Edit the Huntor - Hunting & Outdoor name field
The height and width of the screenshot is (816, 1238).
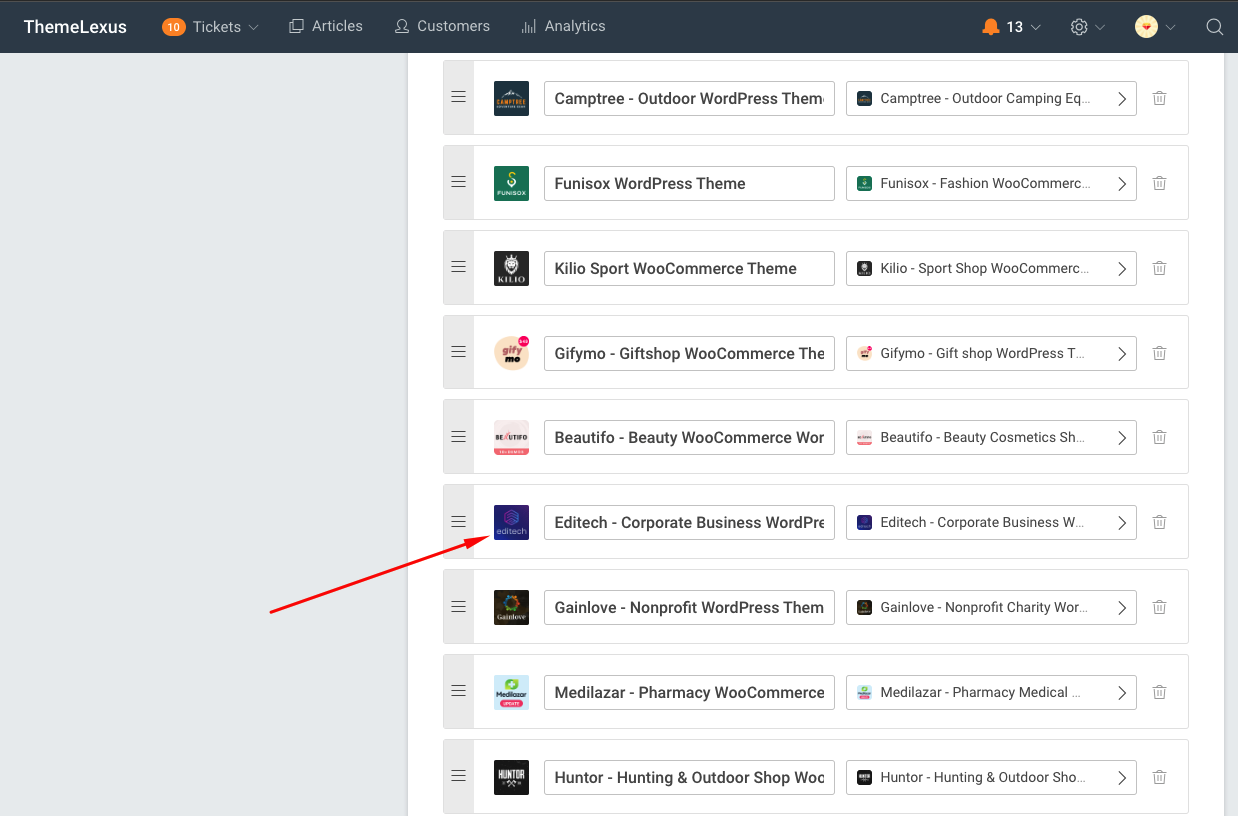click(689, 777)
